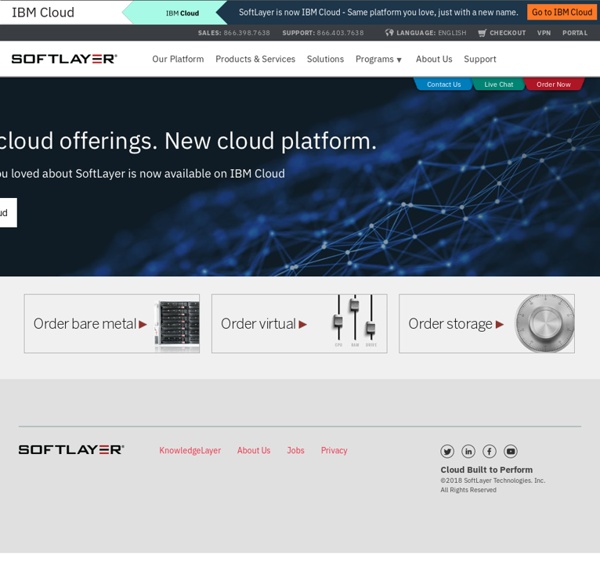This screenshot has width=600, height=587.
Task: Click the 'Cloud Built to Perform' text
Action: point(486,470)
